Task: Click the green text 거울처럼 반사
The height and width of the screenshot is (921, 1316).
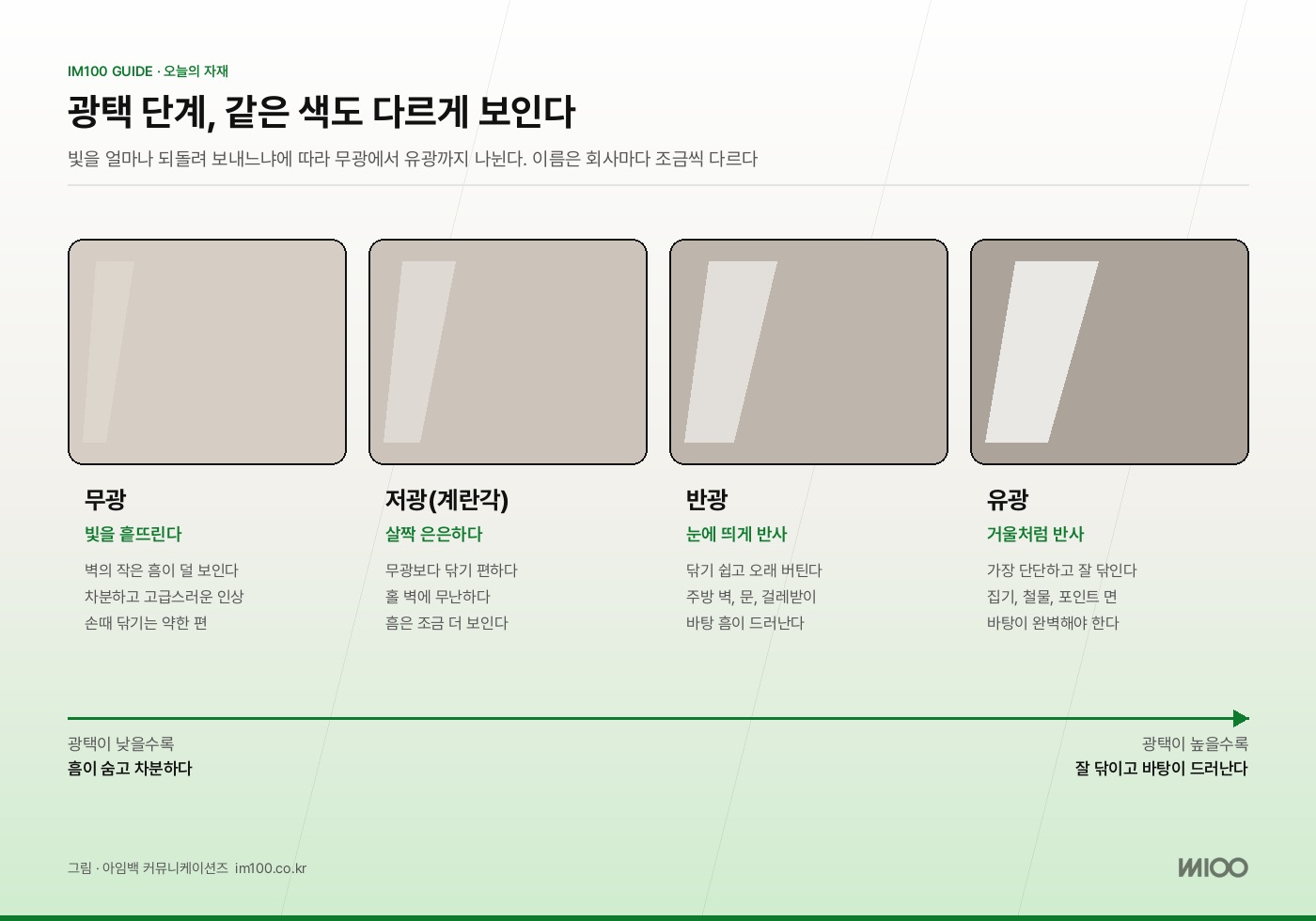Action: pos(1035,534)
